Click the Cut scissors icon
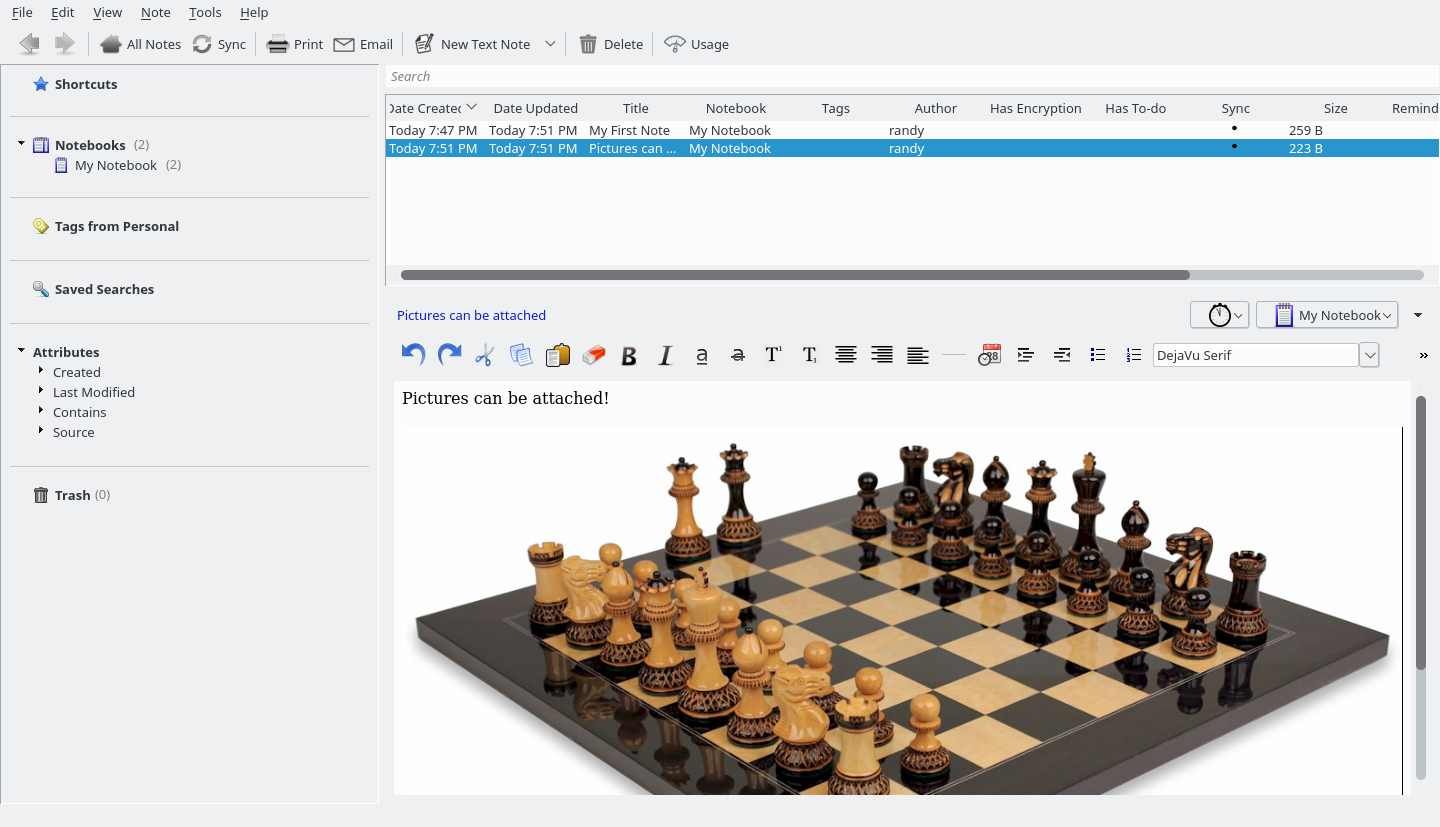The width and height of the screenshot is (1440, 827). click(x=485, y=354)
